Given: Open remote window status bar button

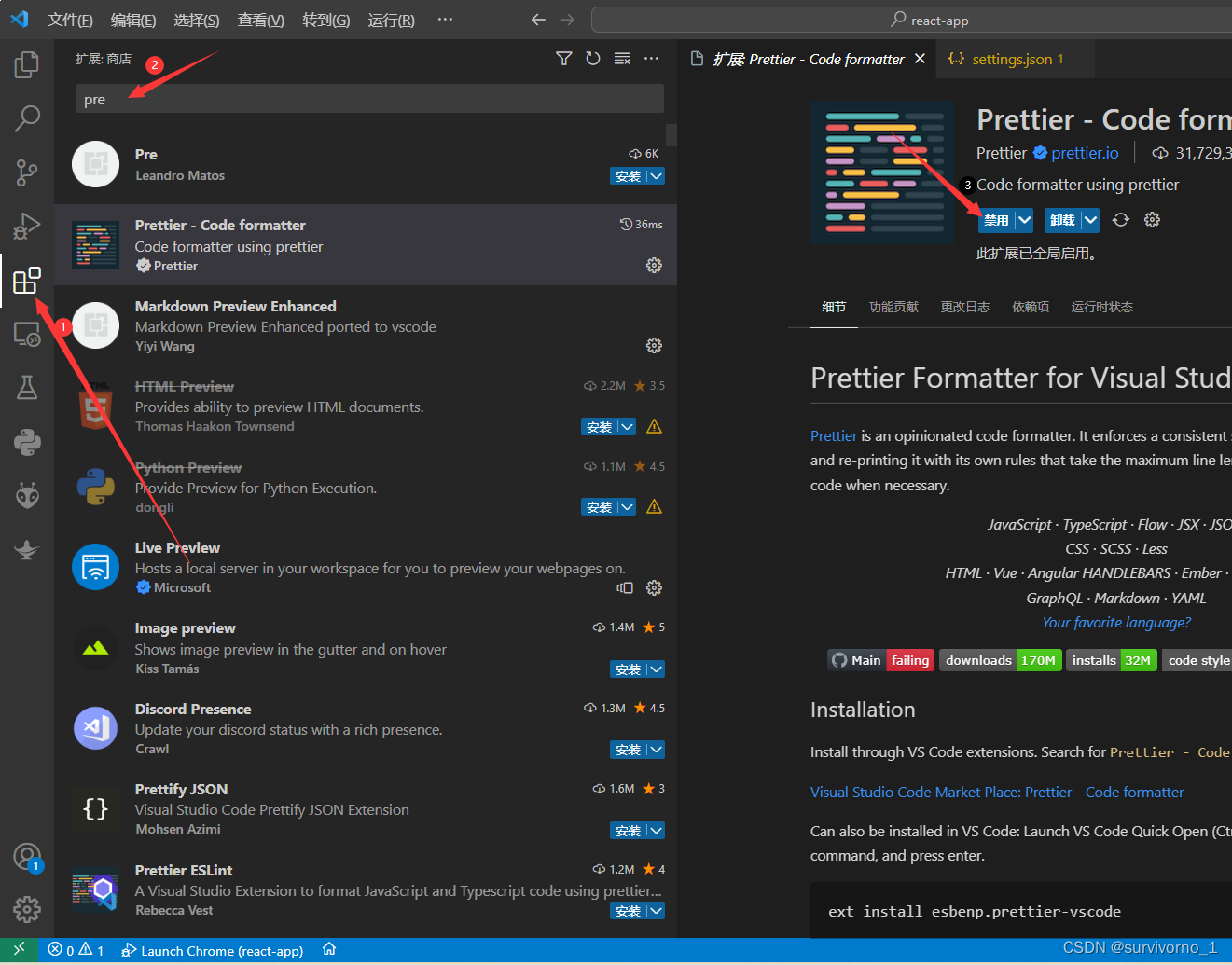Looking at the screenshot, I should click(19, 950).
